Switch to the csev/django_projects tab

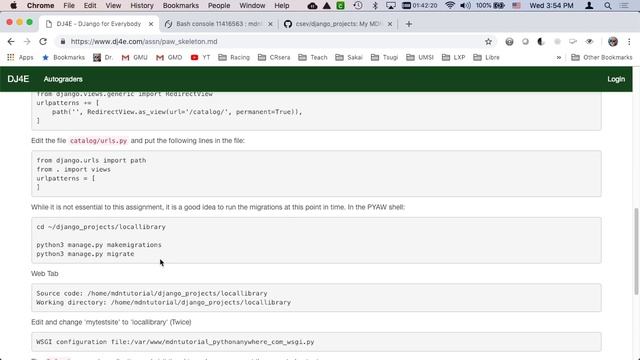tap(338, 24)
